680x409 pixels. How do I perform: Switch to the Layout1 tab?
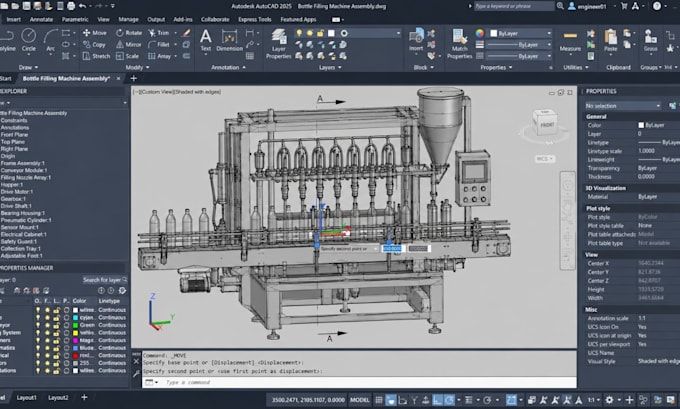click(x=26, y=398)
